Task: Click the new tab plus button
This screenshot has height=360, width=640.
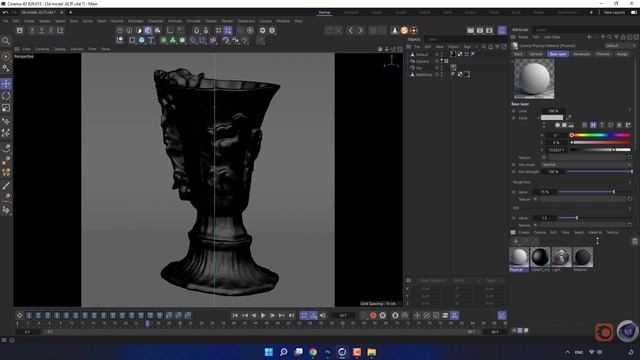Action: pyautogui.click(x=70, y=12)
